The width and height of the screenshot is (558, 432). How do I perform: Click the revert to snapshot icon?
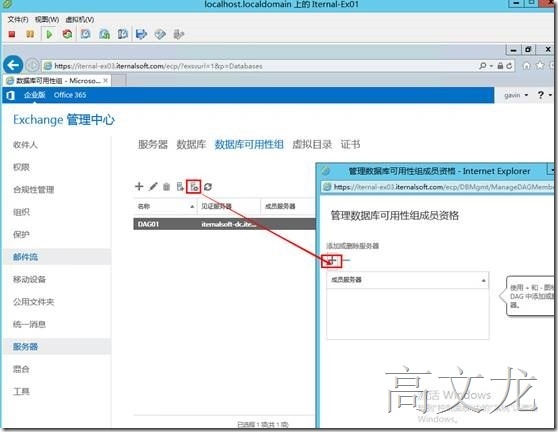[x=104, y=34]
